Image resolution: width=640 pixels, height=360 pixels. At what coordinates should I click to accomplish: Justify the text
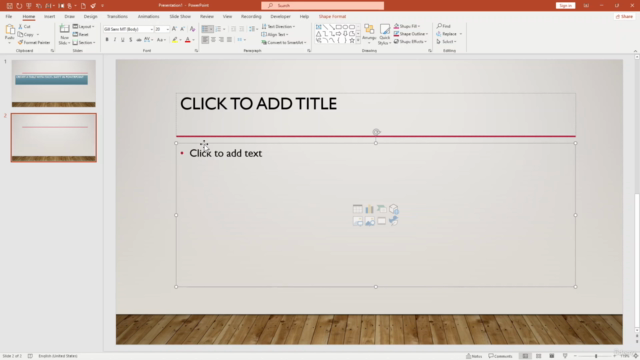pyautogui.click(x=229, y=40)
